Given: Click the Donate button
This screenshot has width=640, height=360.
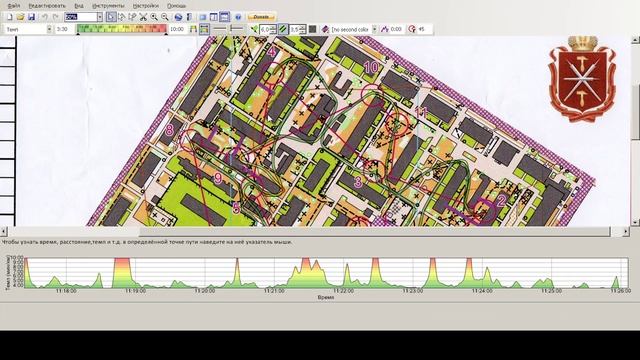Looking at the screenshot, I should 261,17.
